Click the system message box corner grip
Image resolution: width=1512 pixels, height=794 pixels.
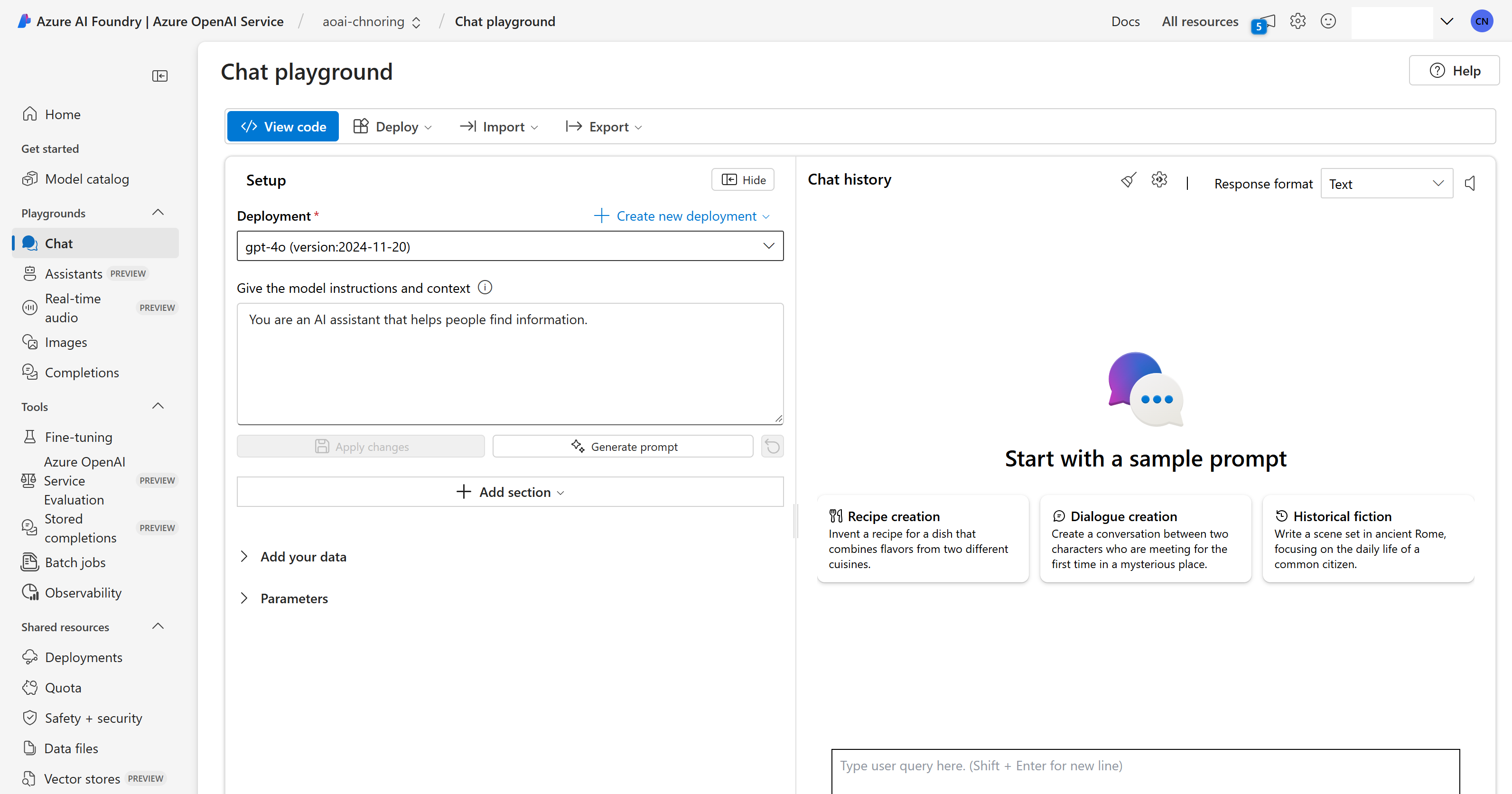tap(778, 418)
